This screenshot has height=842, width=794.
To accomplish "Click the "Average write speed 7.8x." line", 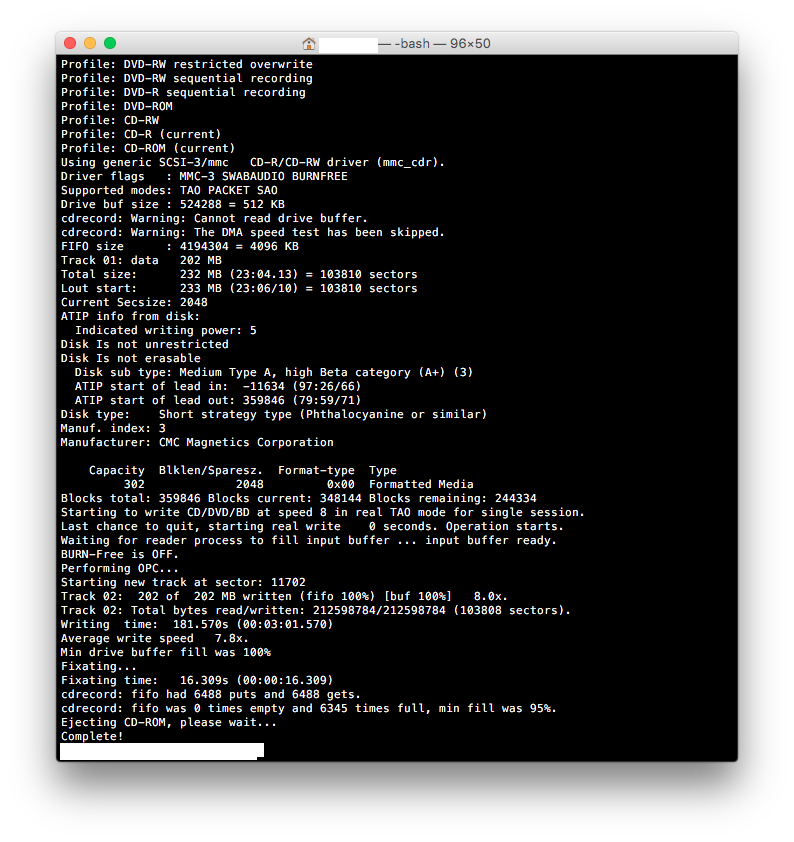I will [155, 638].
